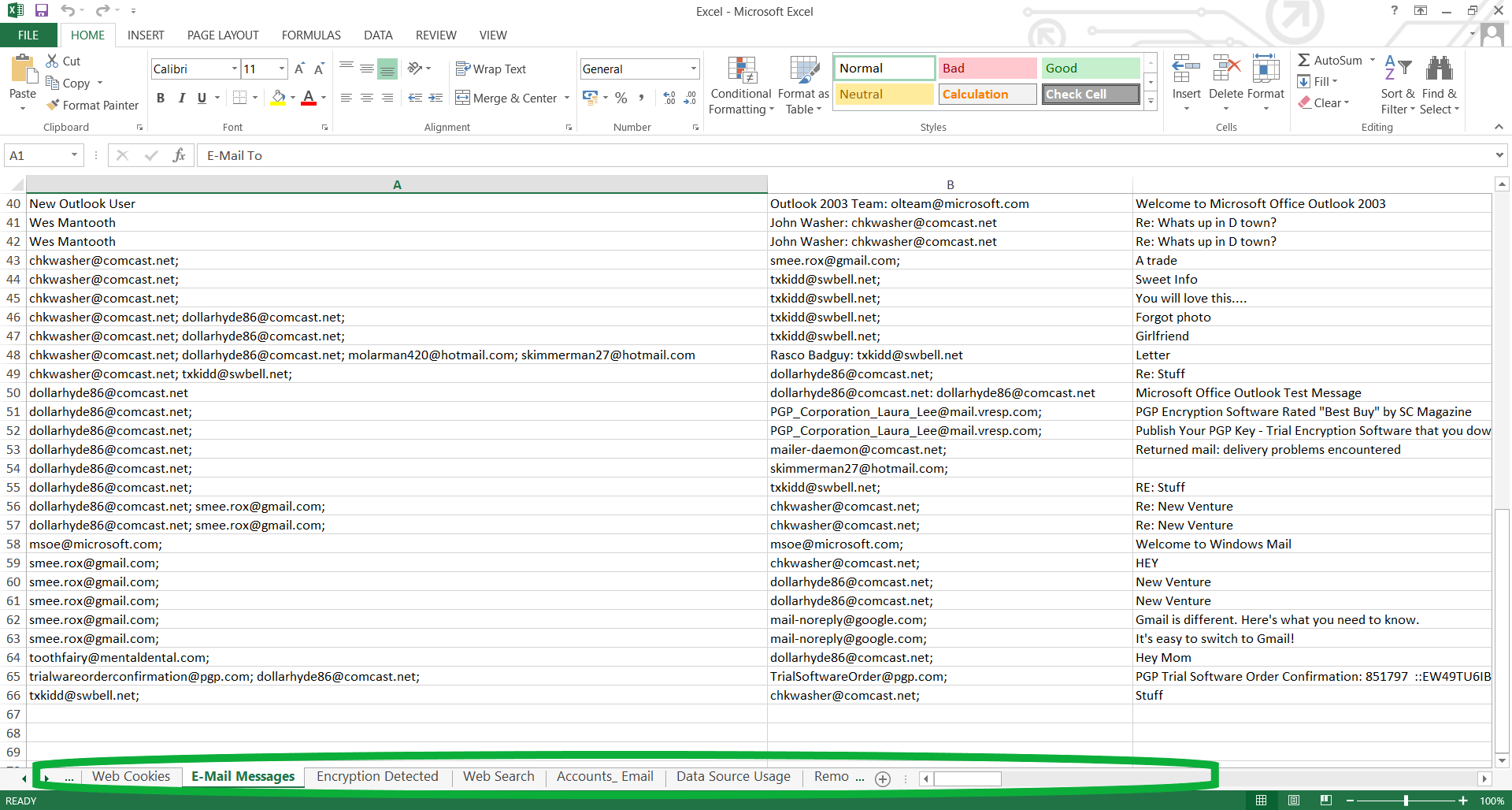Open the Web Cookies sheet tab
This screenshot has height=810, width=1512.
(131, 776)
